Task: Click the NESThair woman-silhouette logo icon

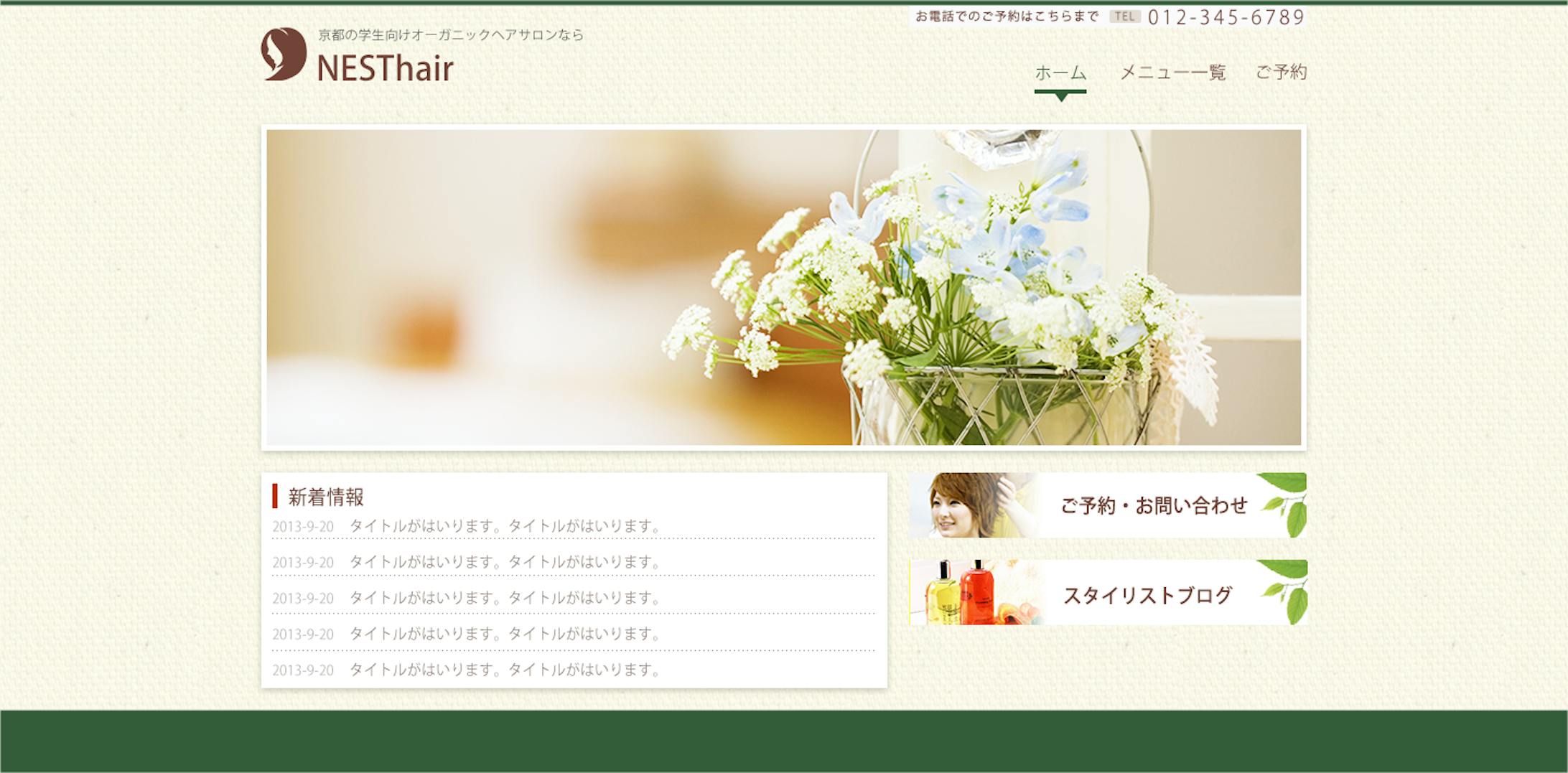Action: [x=284, y=56]
